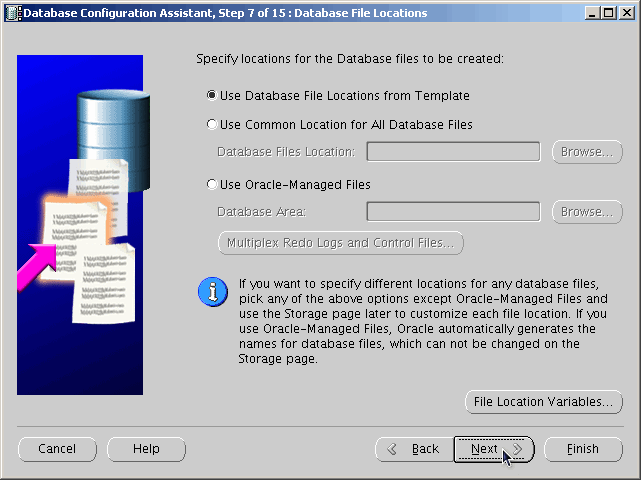641x480 pixels.
Task: Click the Database Files Location text field
Action: (453, 152)
